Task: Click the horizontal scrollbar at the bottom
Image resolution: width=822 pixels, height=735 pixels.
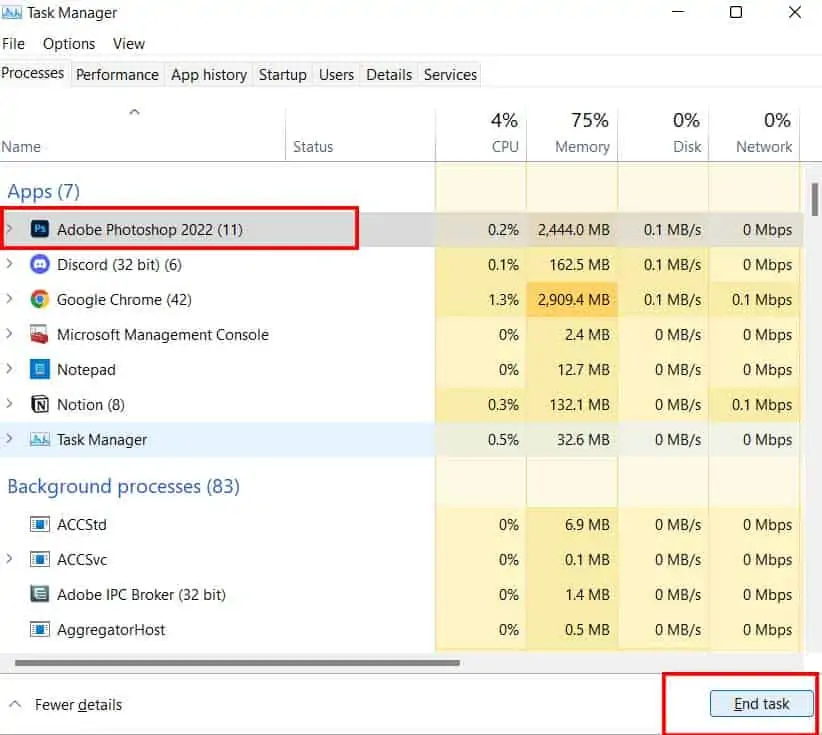Action: [x=237, y=663]
